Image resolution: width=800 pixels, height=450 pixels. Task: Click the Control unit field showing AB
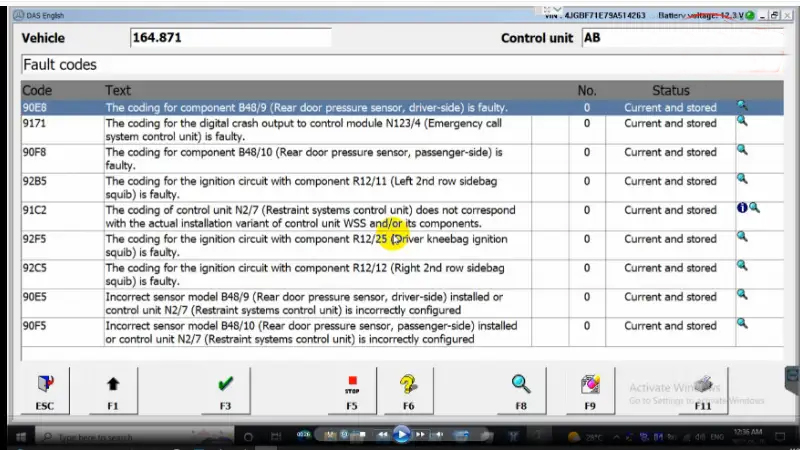click(x=682, y=38)
